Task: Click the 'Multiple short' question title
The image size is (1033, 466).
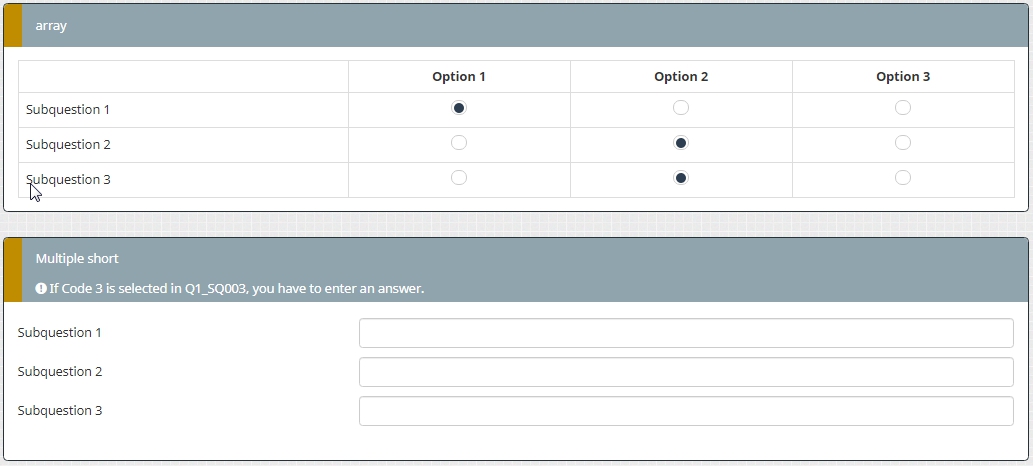Action: [x=77, y=259]
